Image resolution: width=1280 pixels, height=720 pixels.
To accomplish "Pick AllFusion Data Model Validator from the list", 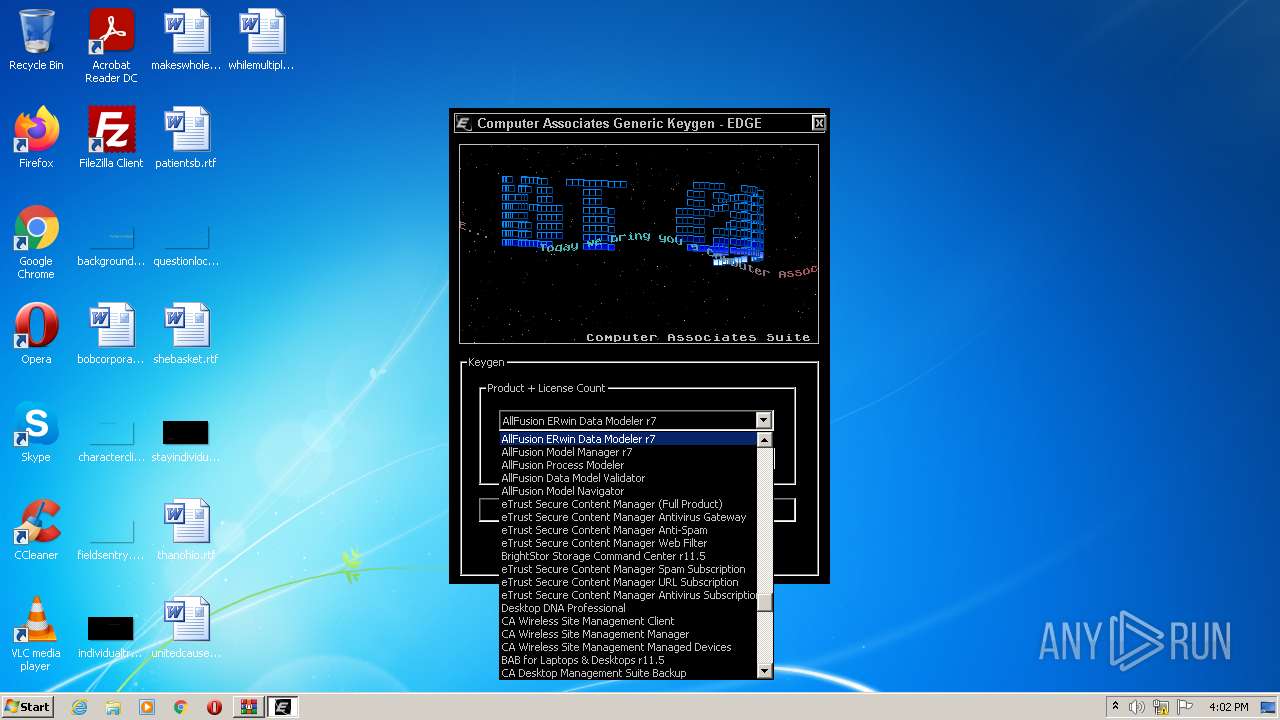I will click(x=628, y=478).
